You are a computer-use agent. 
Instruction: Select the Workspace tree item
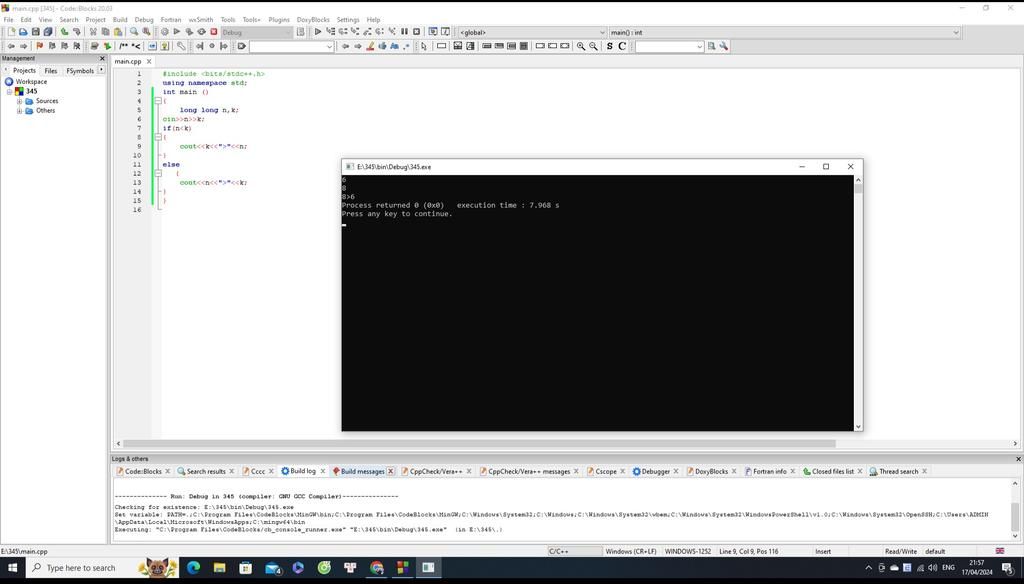coord(31,82)
